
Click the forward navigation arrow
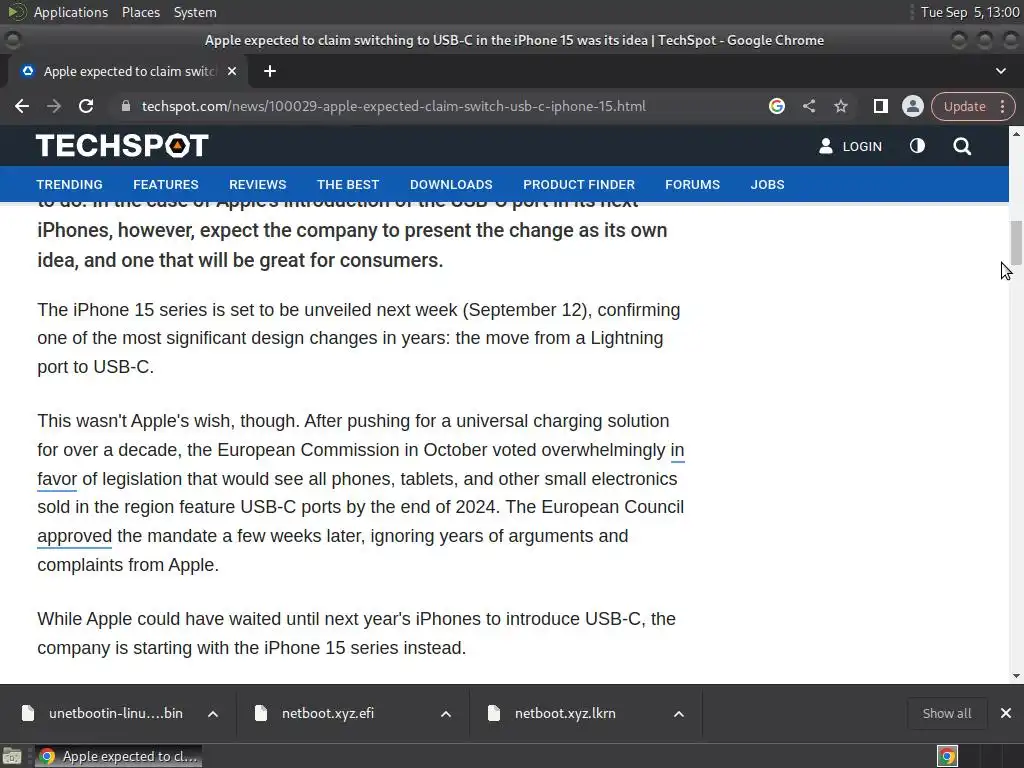pos(54,106)
